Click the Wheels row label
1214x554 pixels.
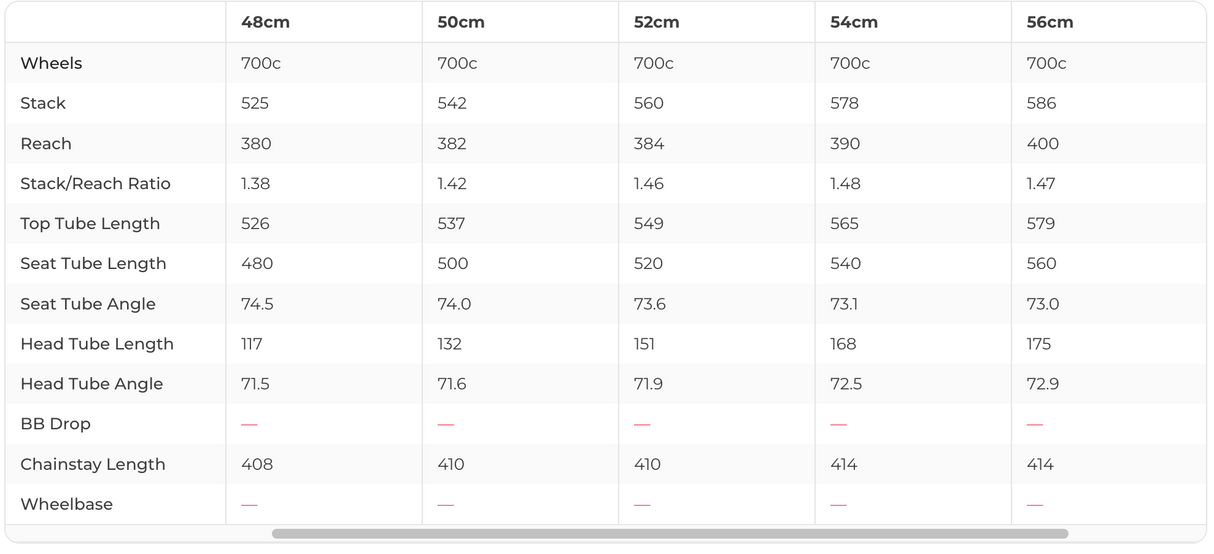[x=51, y=63]
